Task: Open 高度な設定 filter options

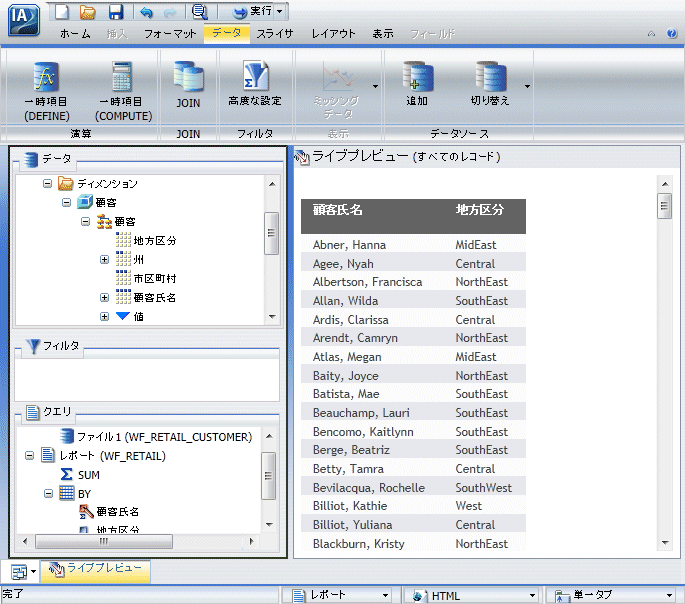Action: (x=255, y=84)
